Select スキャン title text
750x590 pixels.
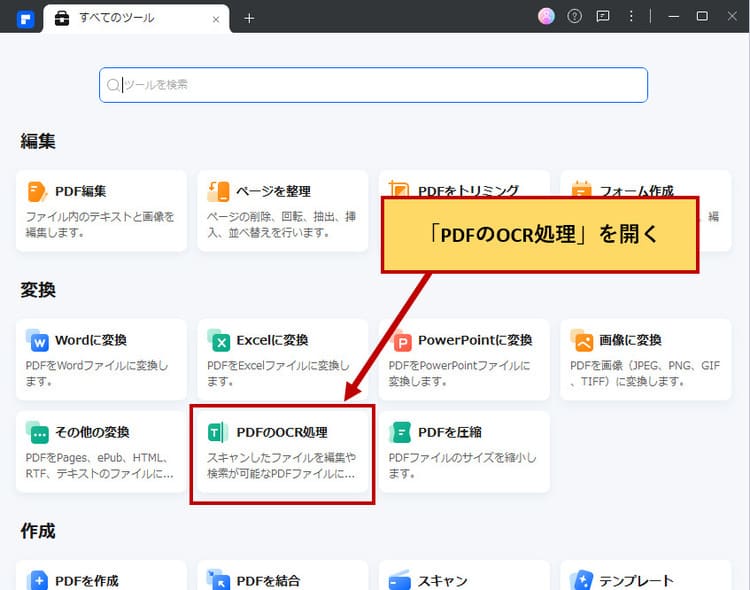(442, 581)
